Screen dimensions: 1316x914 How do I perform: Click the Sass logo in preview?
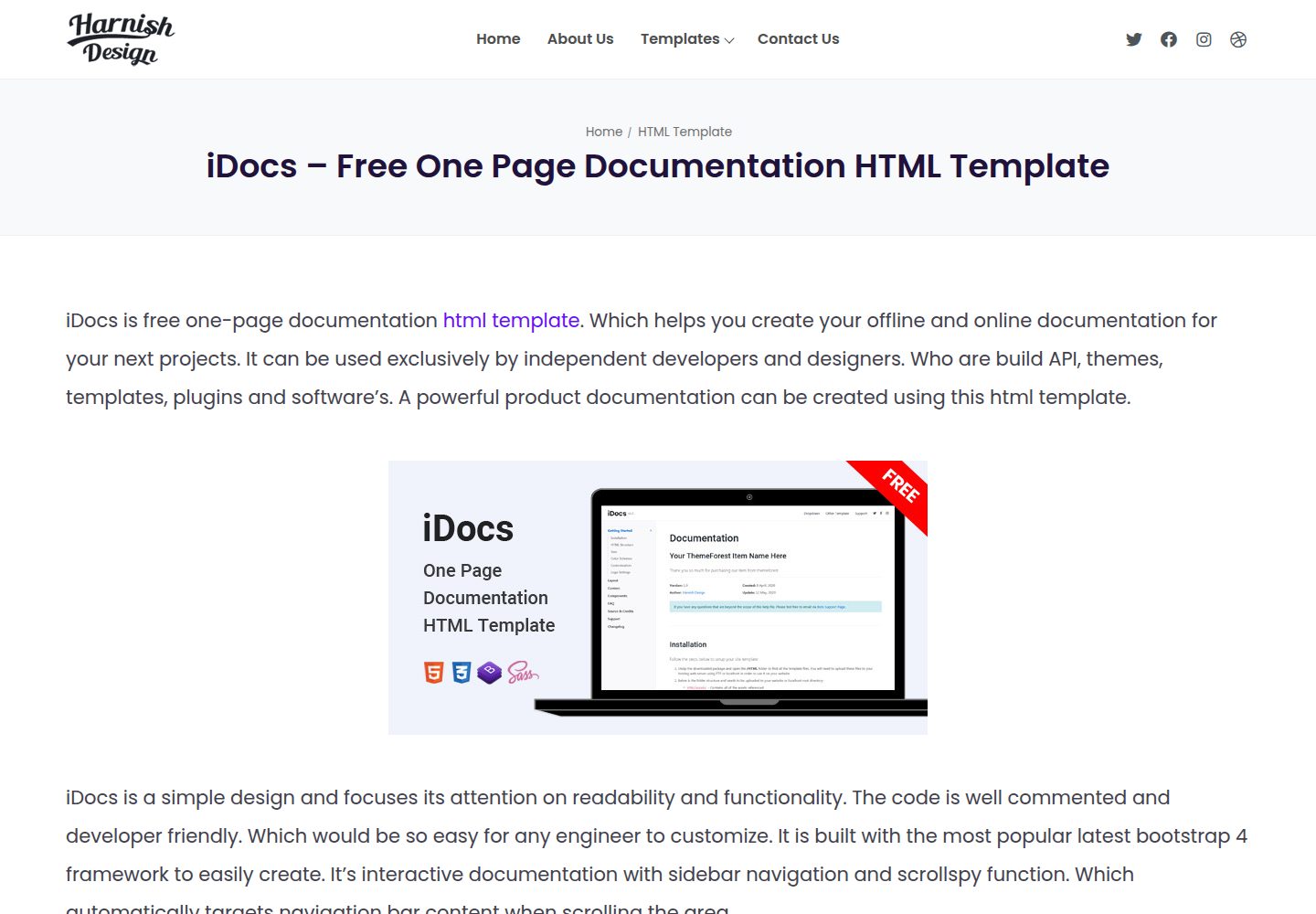point(523,673)
